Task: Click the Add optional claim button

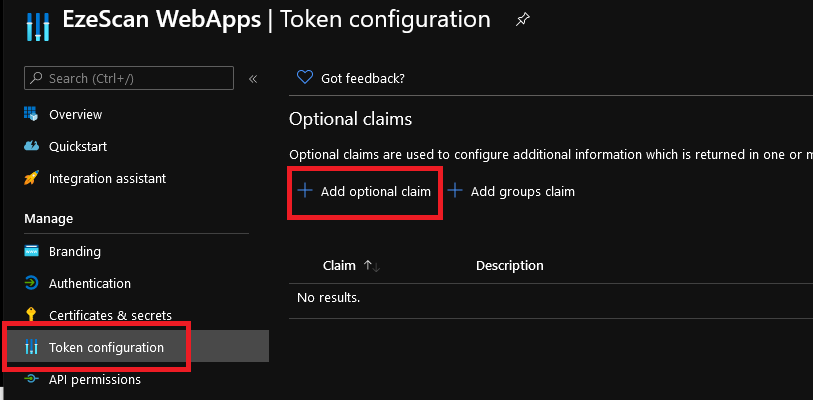Action: [365, 191]
